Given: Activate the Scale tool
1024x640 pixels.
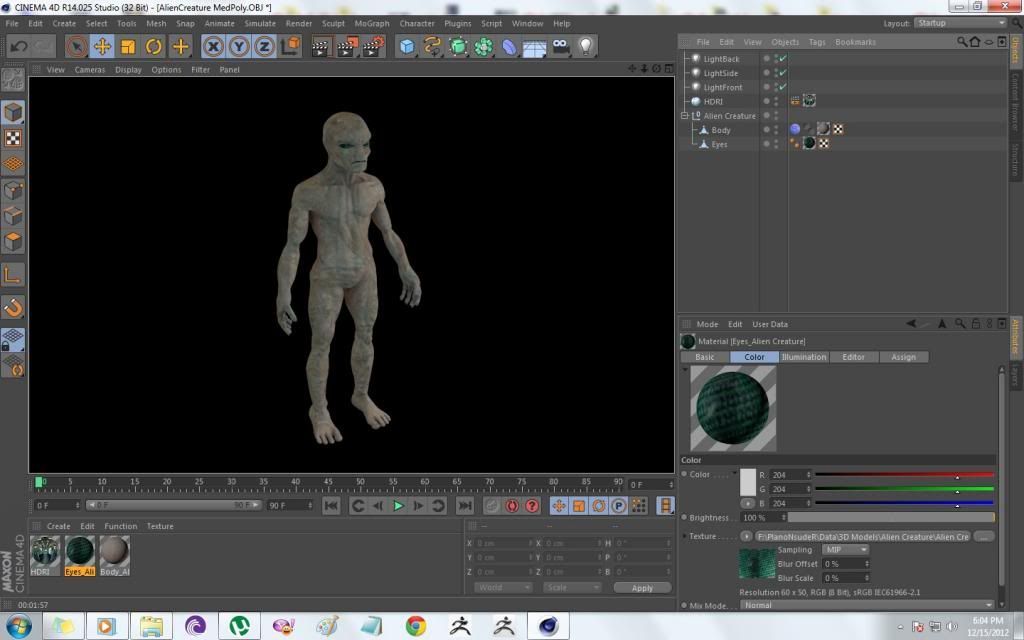Looking at the screenshot, I should click(x=128, y=46).
